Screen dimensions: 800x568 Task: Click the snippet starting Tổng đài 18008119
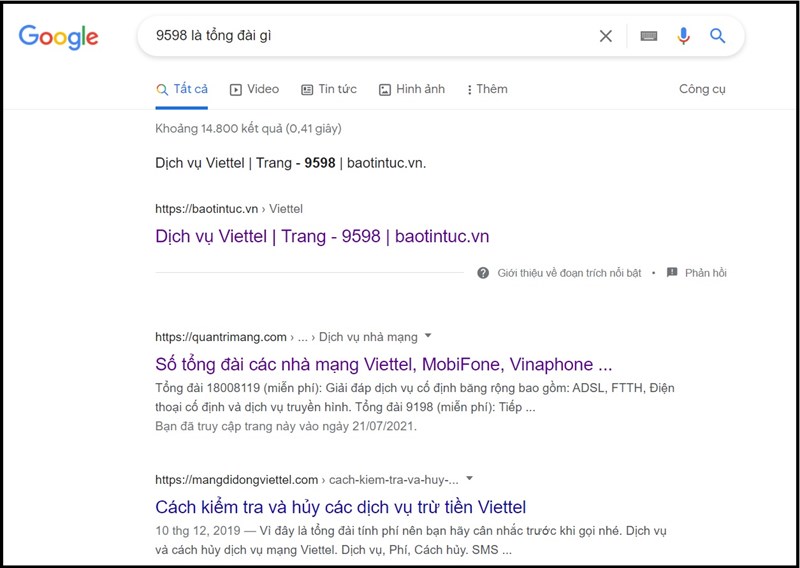click(414, 398)
